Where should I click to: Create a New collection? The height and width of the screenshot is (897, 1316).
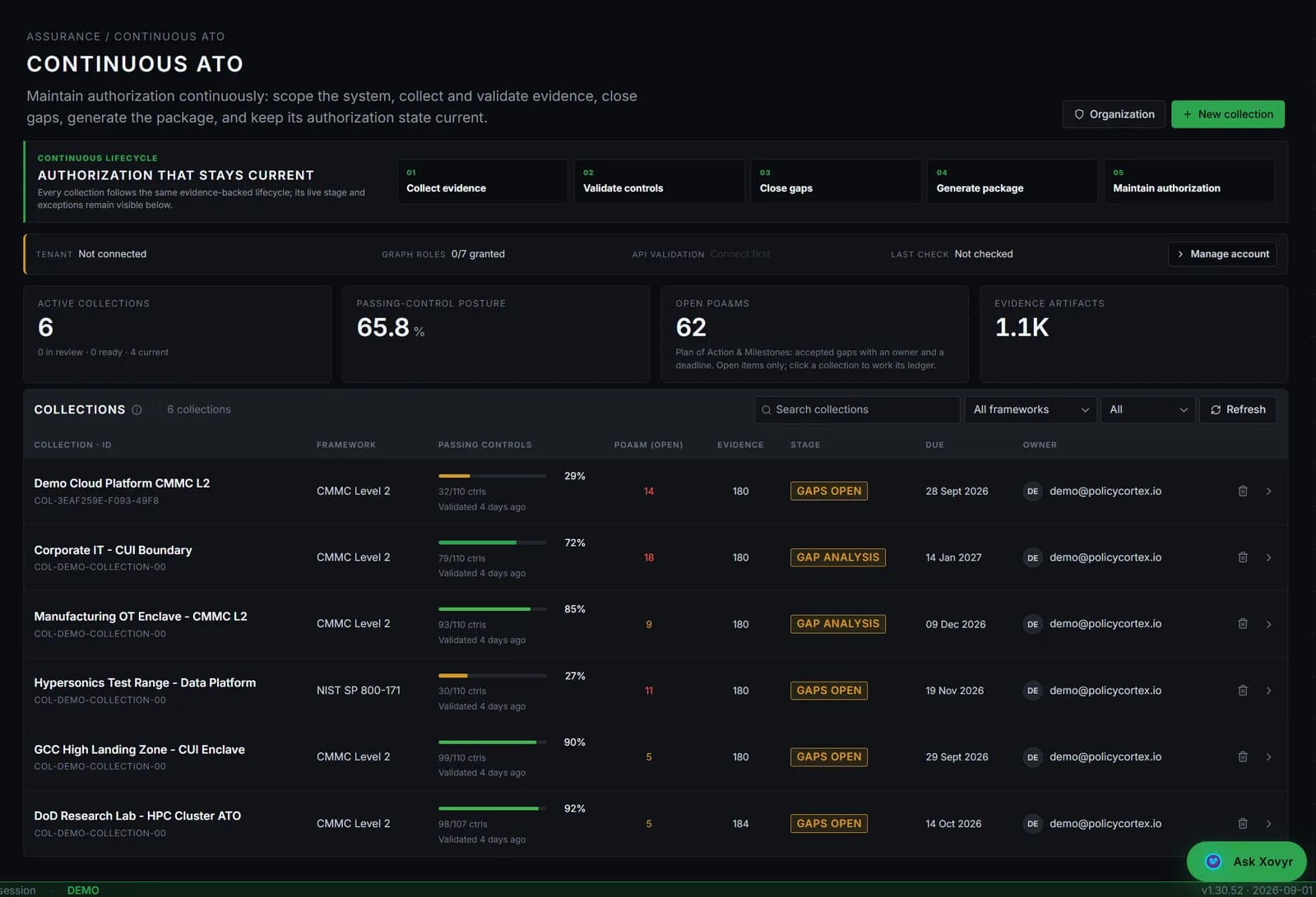[x=1228, y=114]
